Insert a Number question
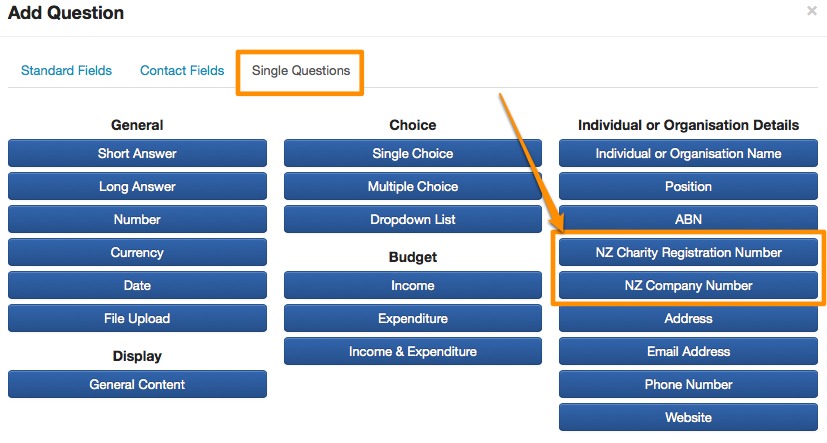This screenshot has height=443, width=827. click(x=137, y=220)
